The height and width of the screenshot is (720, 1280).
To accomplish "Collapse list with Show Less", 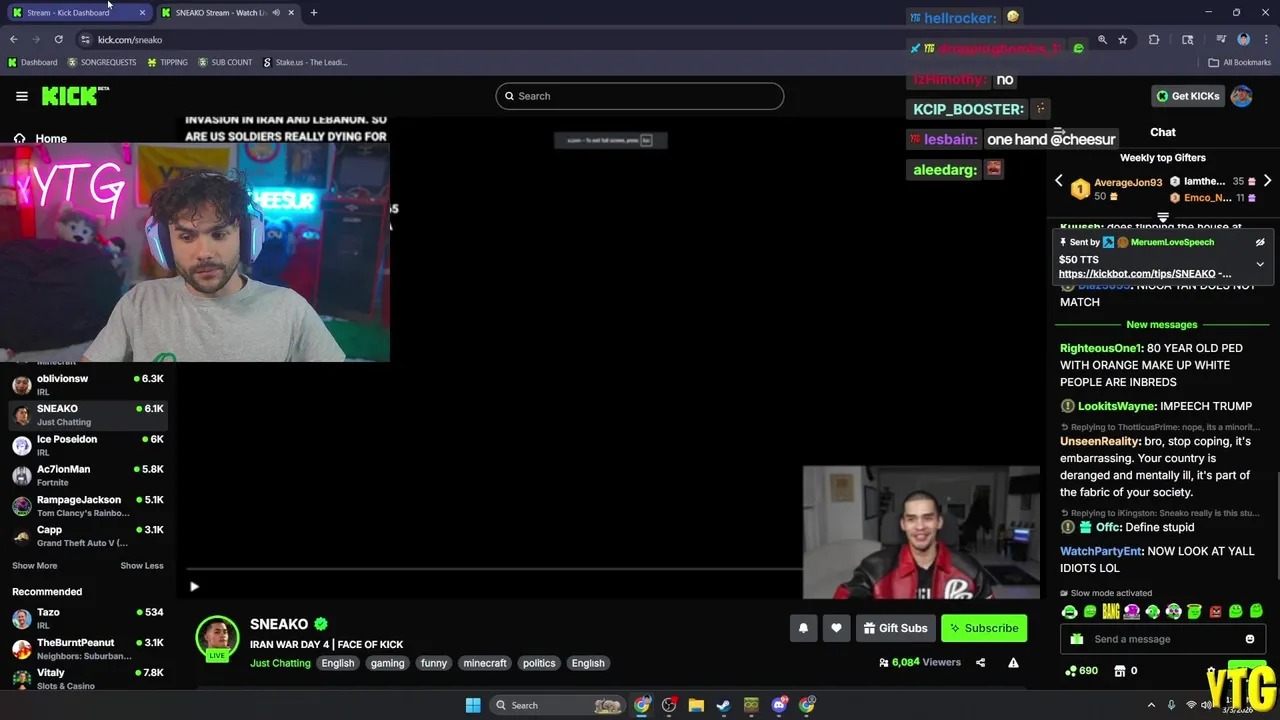I will point(142,566).
